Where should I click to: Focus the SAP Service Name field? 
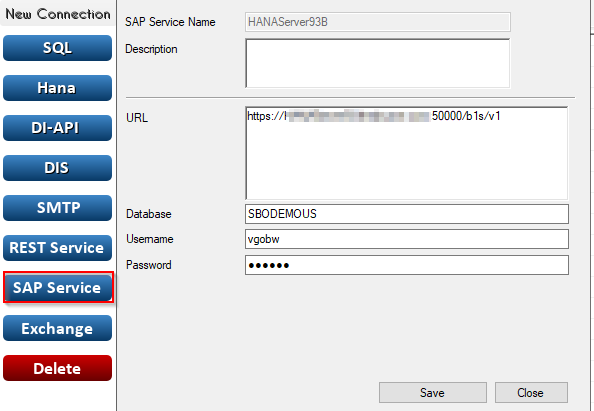(378, 22)
